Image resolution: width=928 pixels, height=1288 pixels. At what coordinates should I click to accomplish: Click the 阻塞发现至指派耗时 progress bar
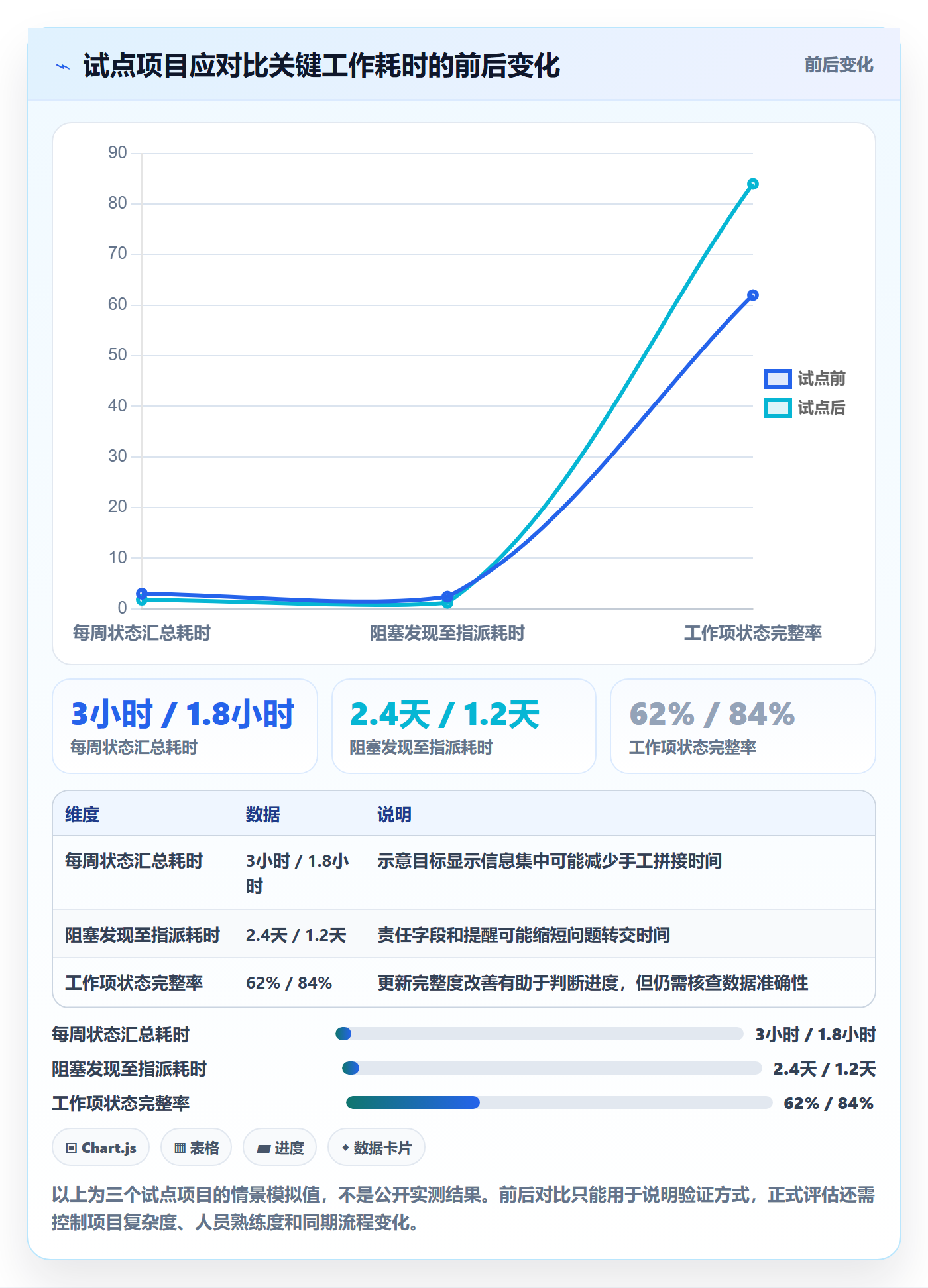click(x=552, y=1068)
